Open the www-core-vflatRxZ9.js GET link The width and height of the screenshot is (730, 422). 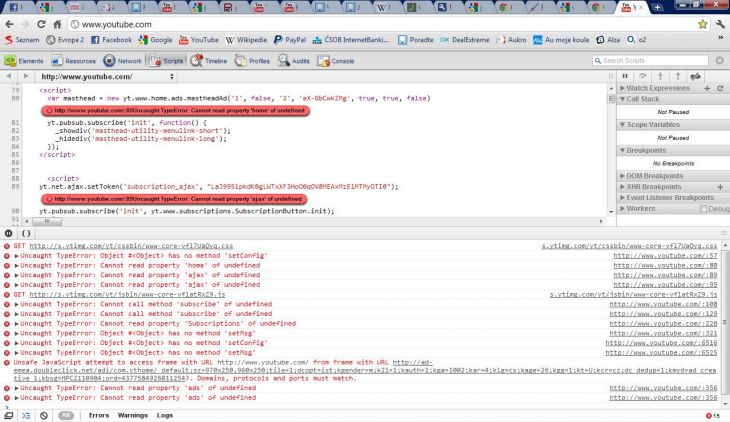(x=127, y=294)
